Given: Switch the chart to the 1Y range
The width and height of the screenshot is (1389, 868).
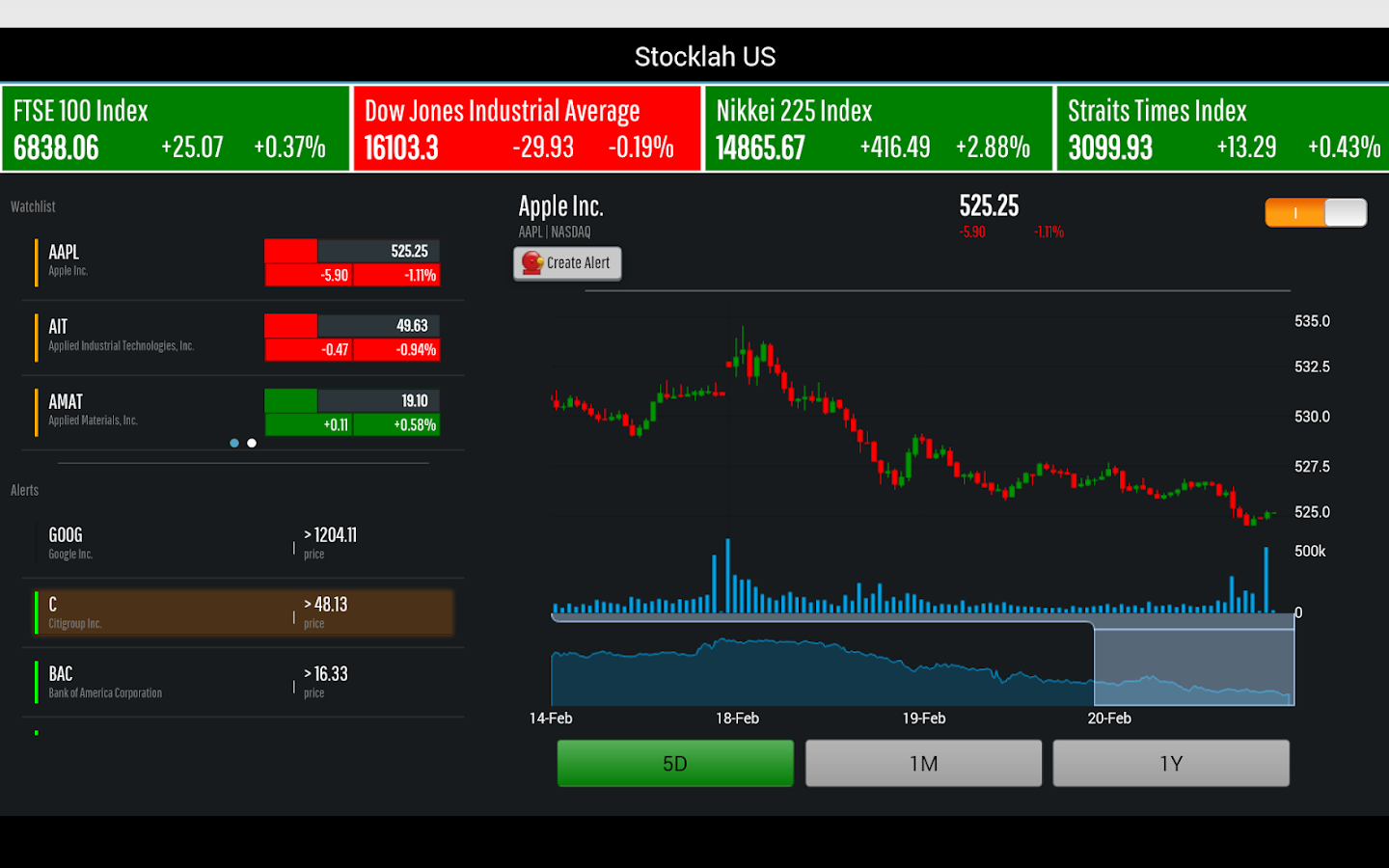Looking at the screenshot, I should (1171, 764).
